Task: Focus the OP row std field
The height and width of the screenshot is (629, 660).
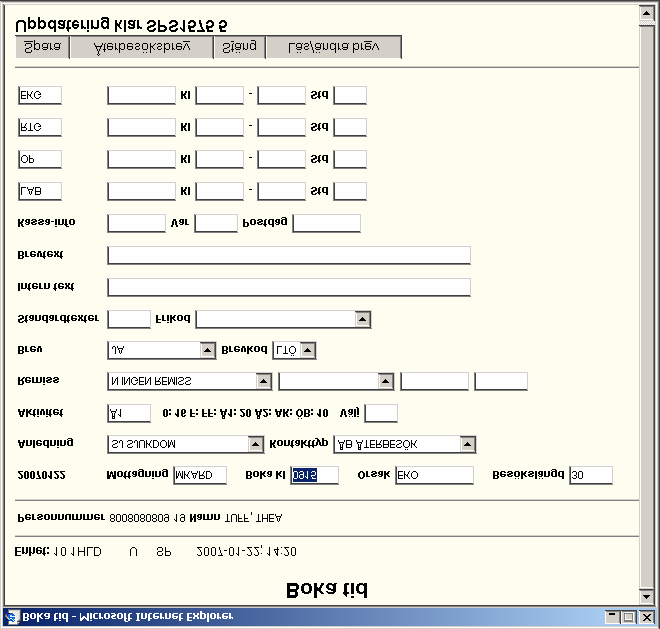Action: [x=350, y=159]
